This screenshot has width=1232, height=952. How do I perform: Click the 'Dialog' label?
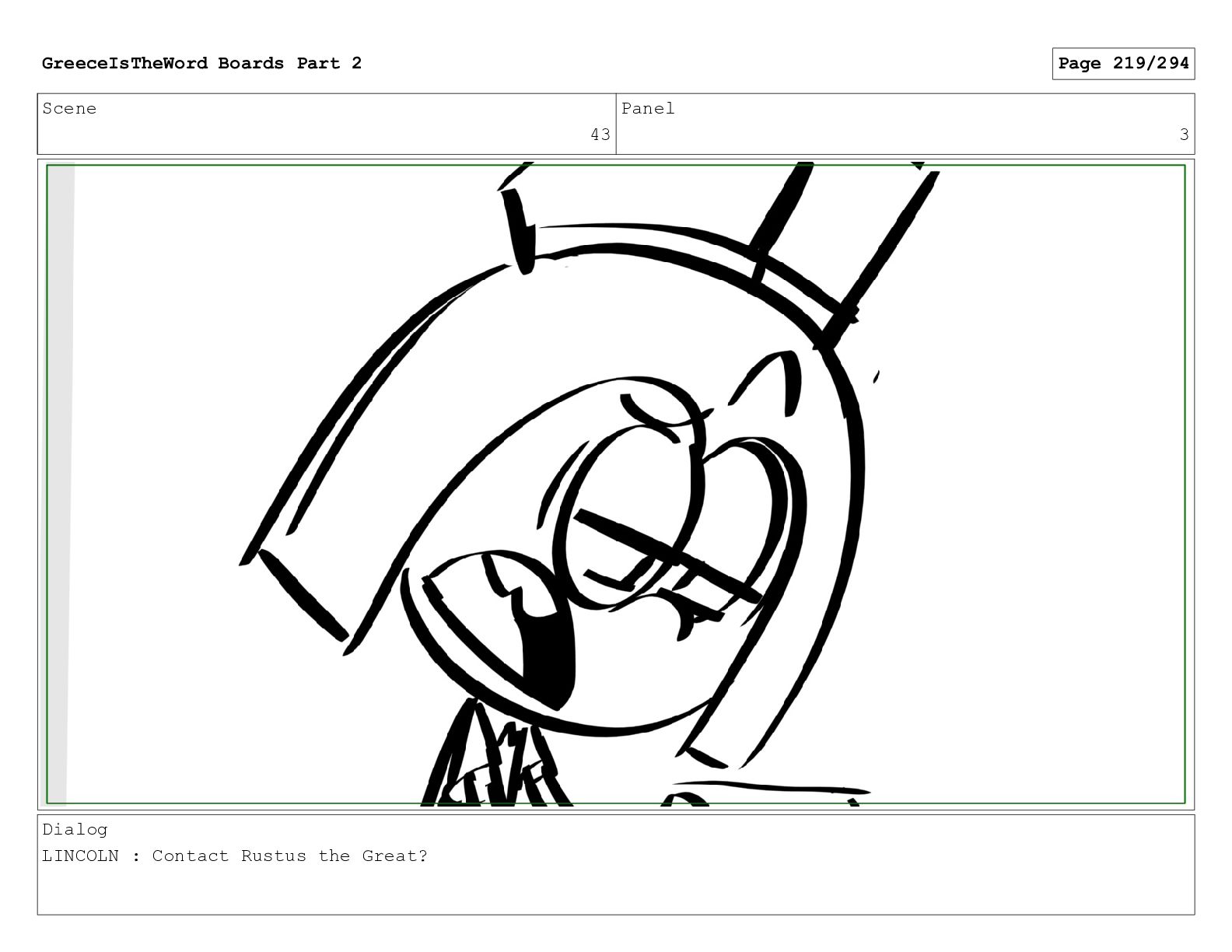(75, 830)
